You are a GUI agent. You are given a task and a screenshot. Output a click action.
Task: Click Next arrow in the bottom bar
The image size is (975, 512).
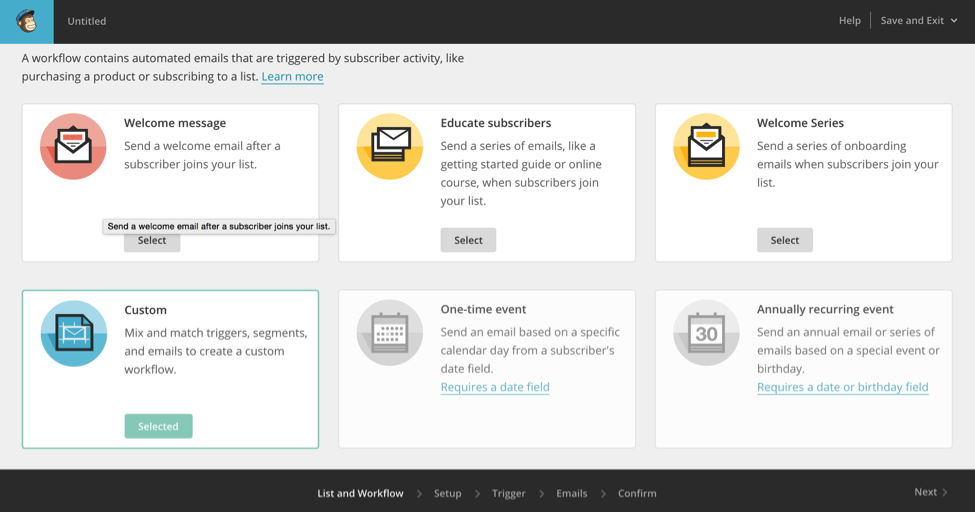pos(930,492)
